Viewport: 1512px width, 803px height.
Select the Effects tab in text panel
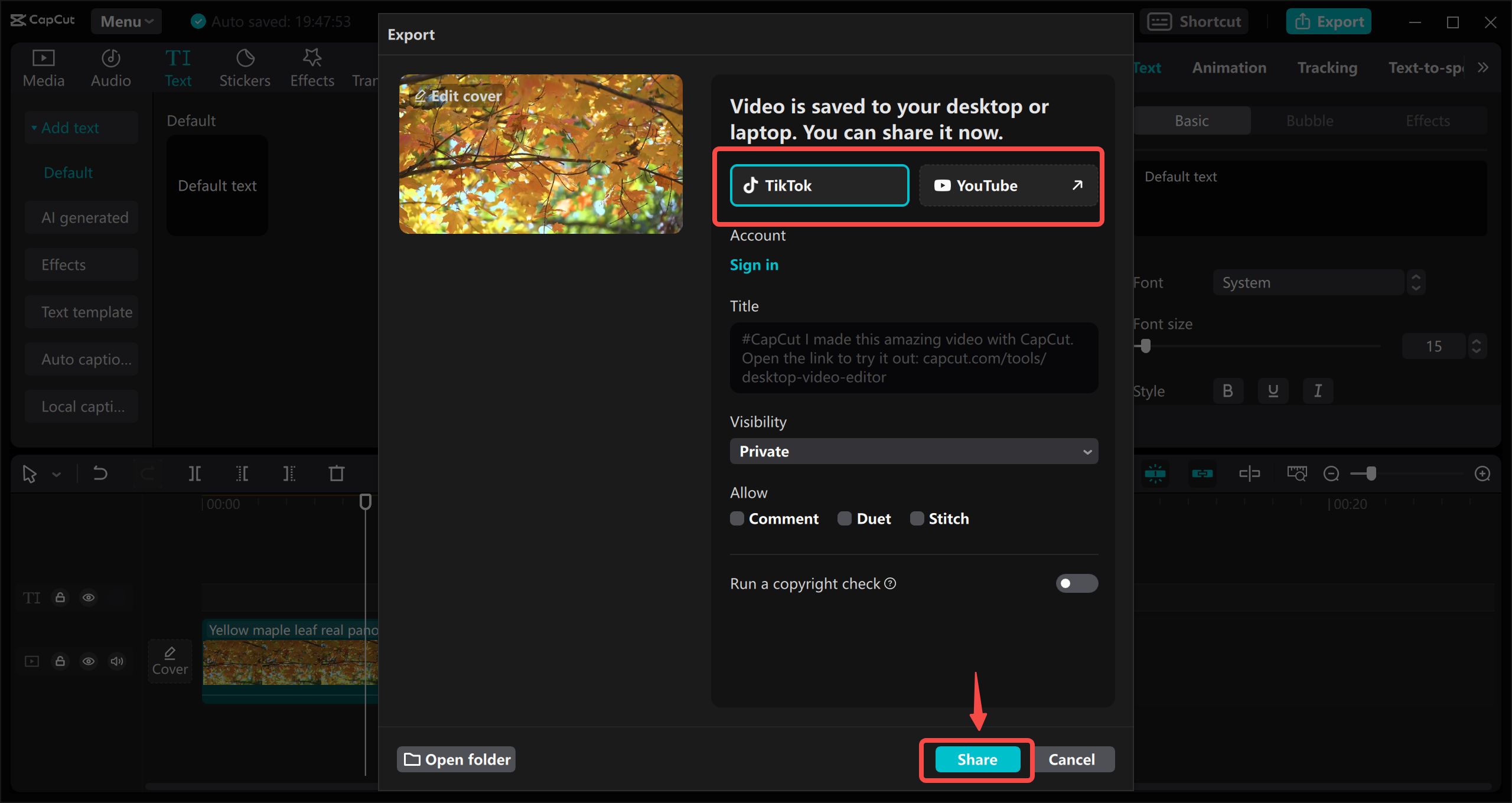[1428, 120]
